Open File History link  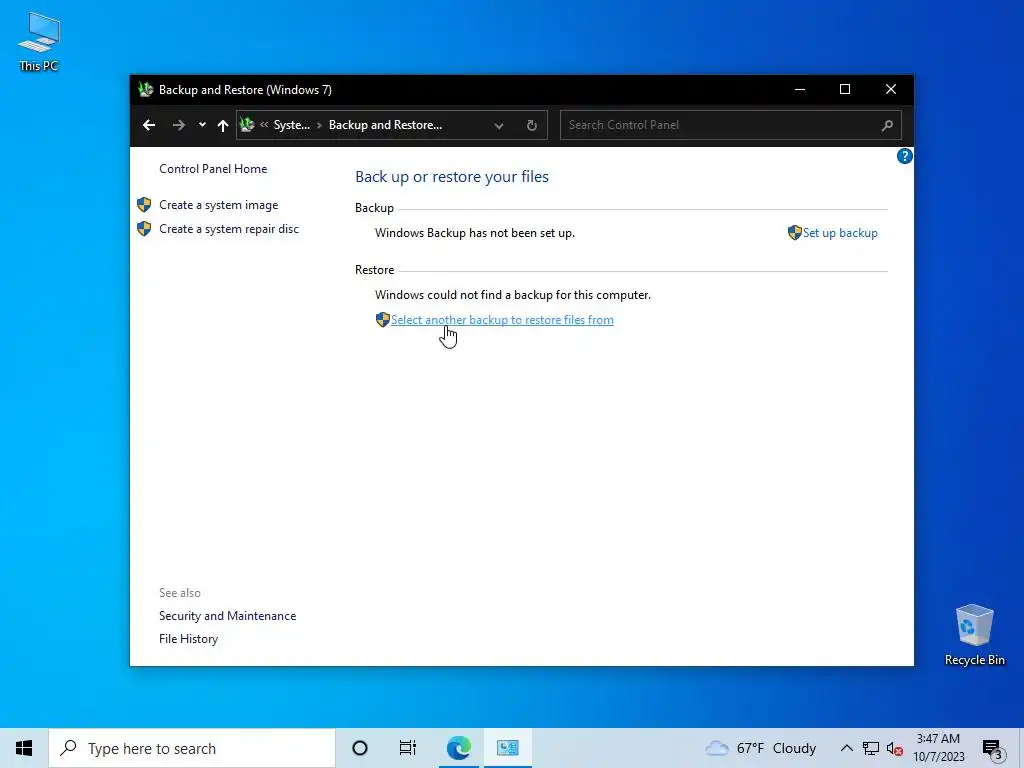pos(188,639)
